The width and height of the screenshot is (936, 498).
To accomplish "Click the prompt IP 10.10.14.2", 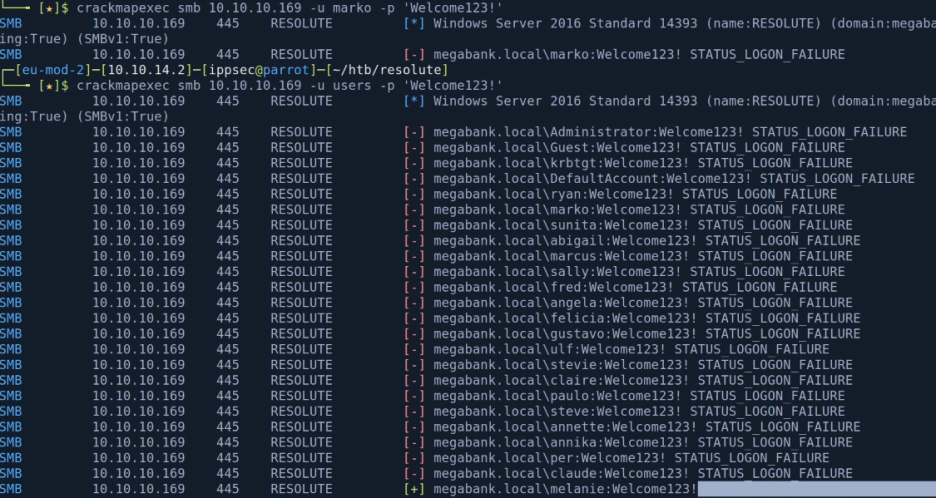I will tap(146, 70).
